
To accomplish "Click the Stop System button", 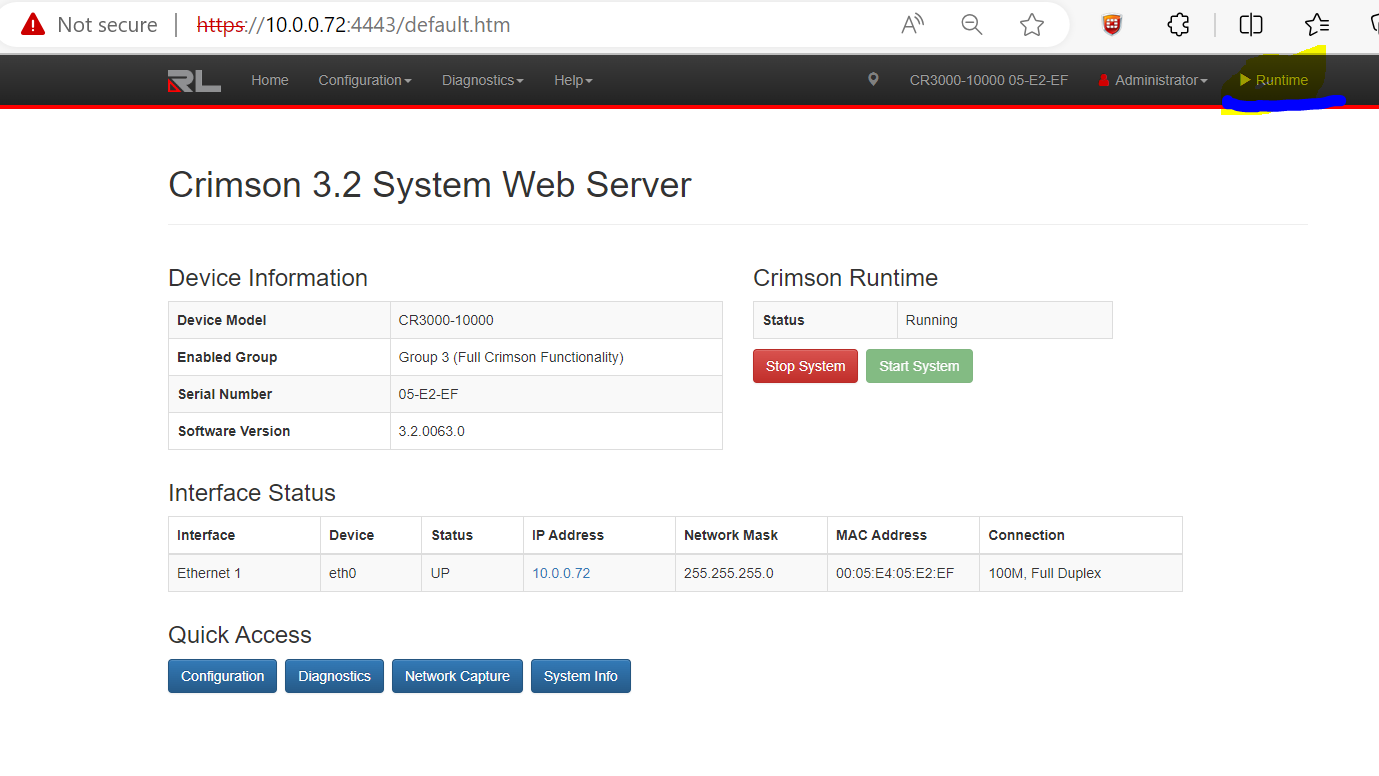I will (805, 366).
